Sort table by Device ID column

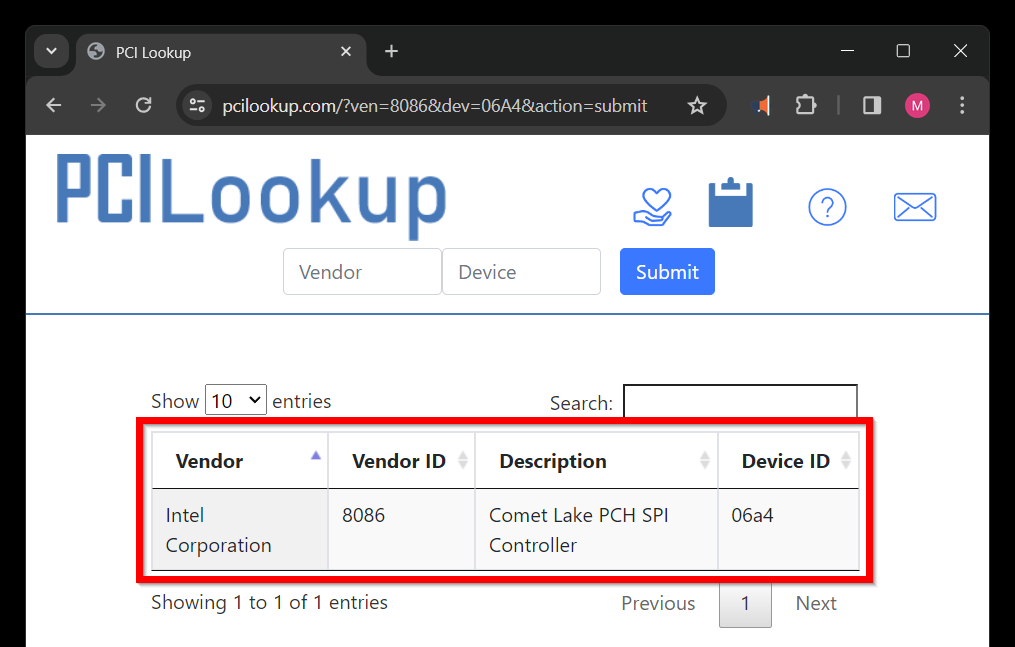(x=788, y=461)
